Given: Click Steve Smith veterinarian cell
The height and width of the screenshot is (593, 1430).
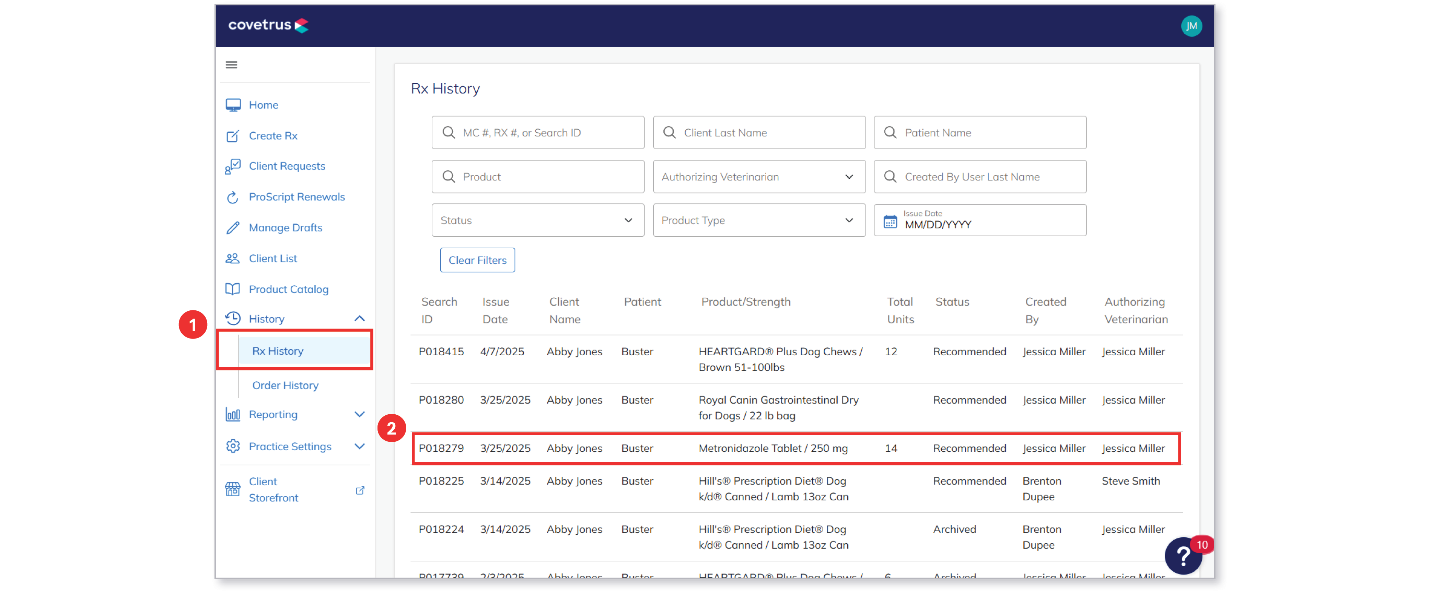Looking at the screenshot, I should pos(1131,481).
